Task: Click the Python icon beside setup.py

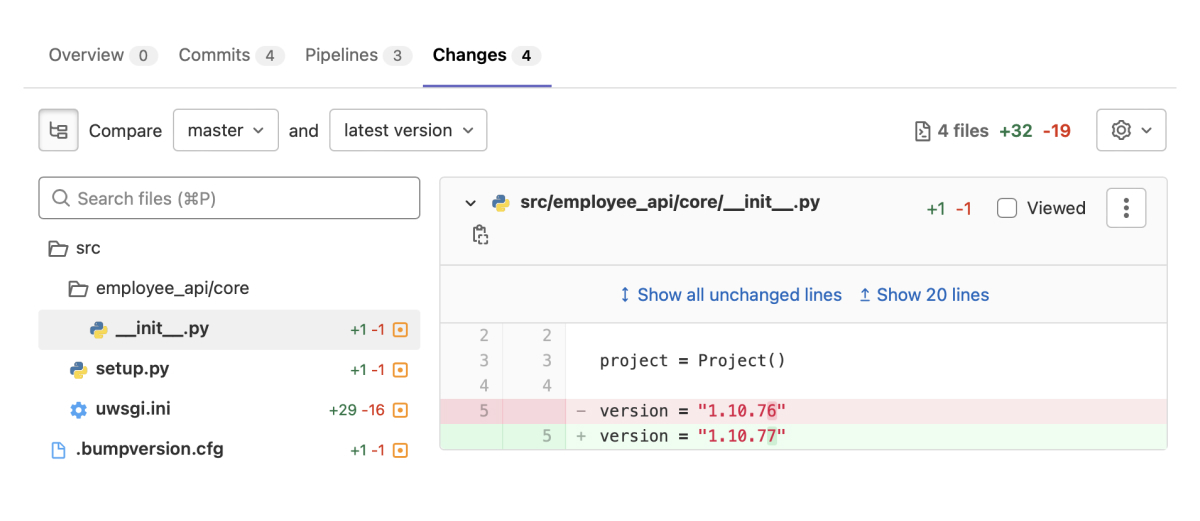Action: click(x=79, y=369)
